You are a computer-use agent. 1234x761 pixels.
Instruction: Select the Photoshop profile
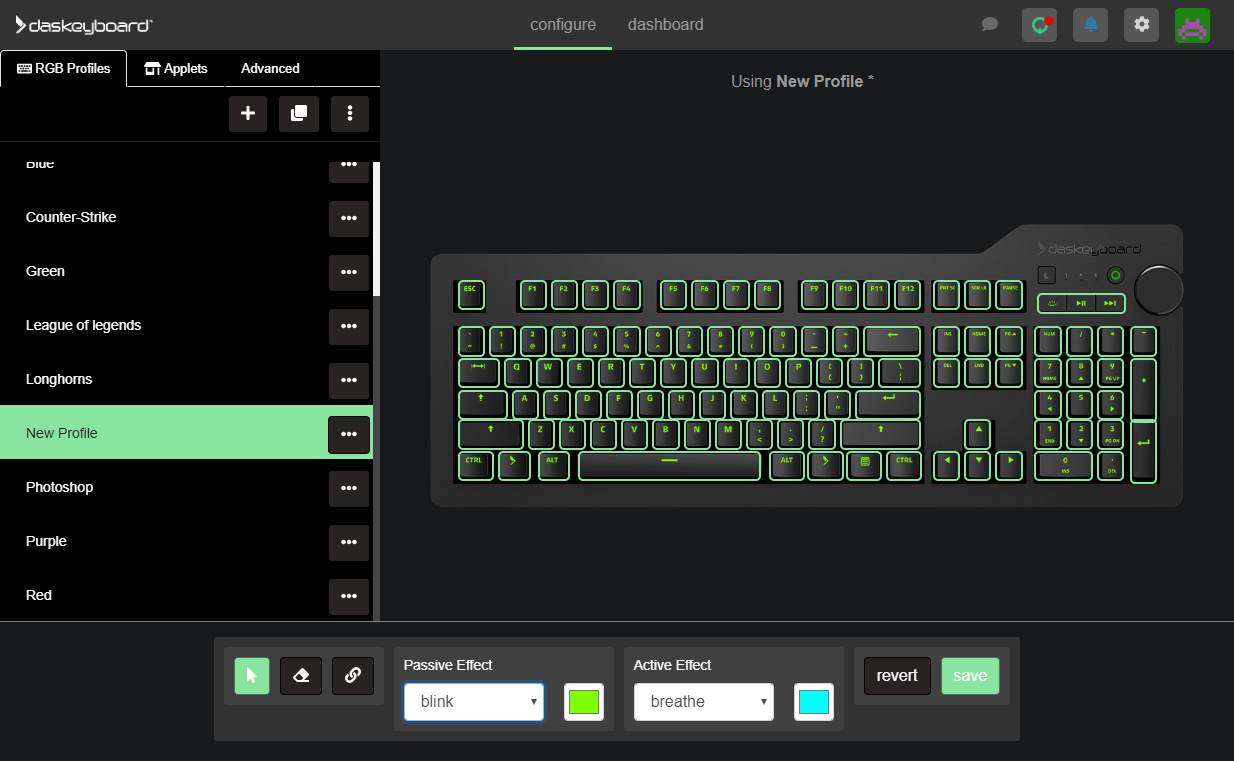pyautogui.click(x=186, y=488)
